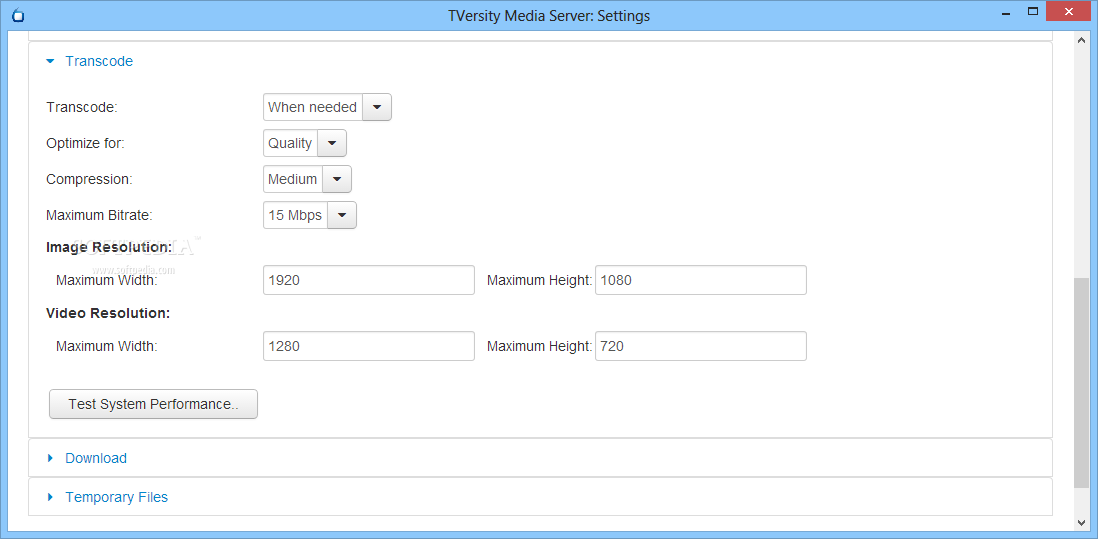Click the Video Maximum Width field 1280

click(369, 346)
